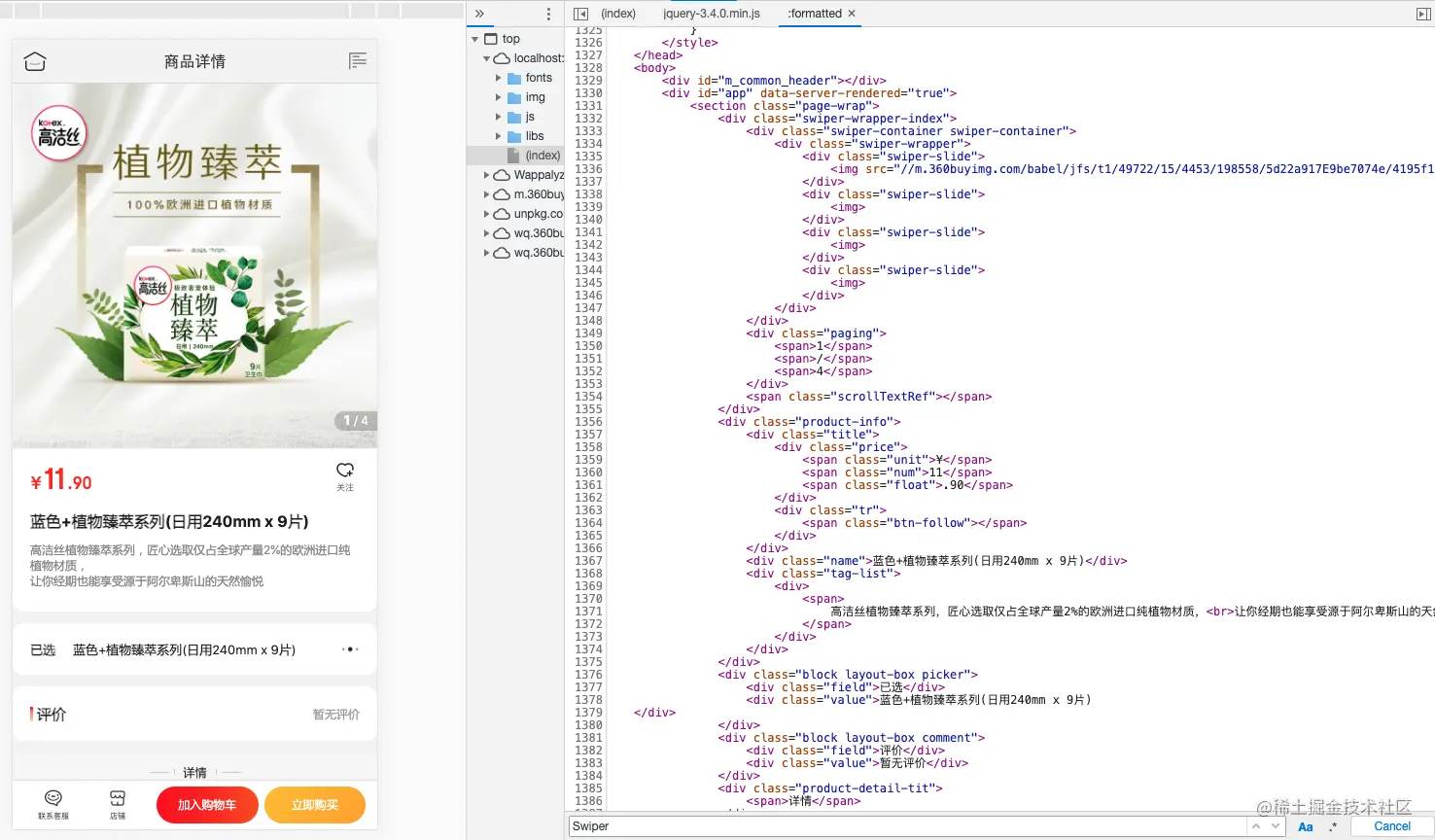Tap the product banner image
The image size is (1435, 840).
[194, 265]
